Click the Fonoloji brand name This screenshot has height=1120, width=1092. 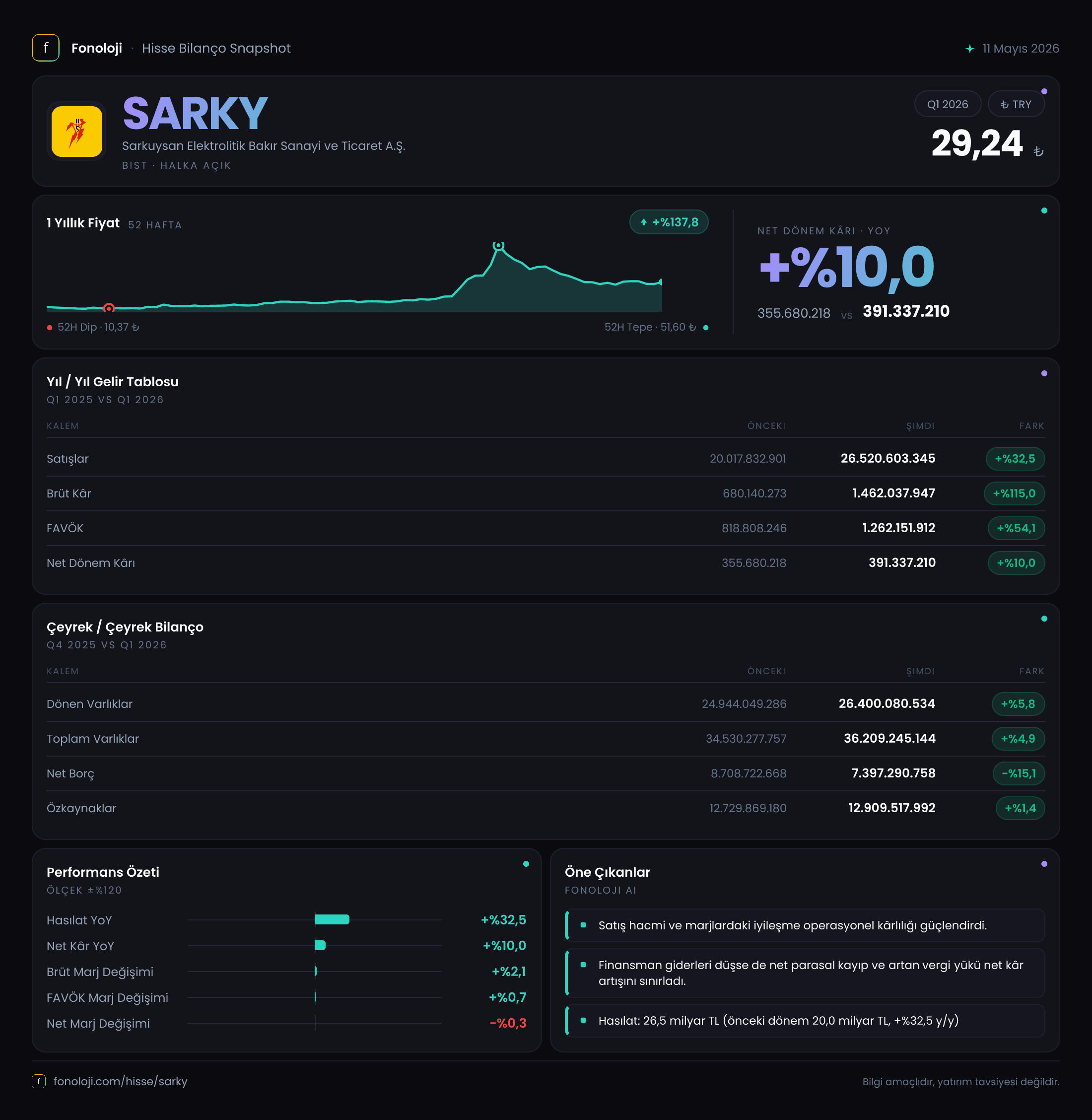96,48
